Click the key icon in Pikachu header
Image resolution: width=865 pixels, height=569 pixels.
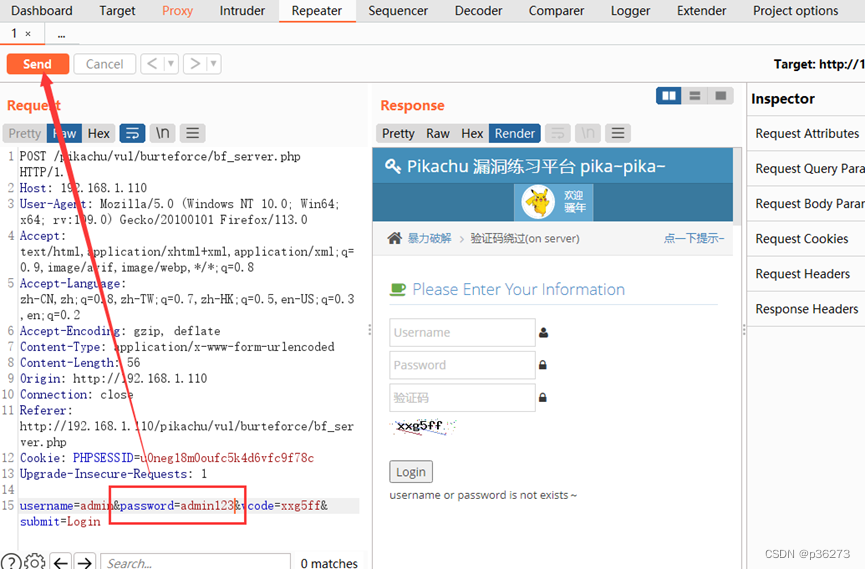pyautogui.click(x=392, y=166)
